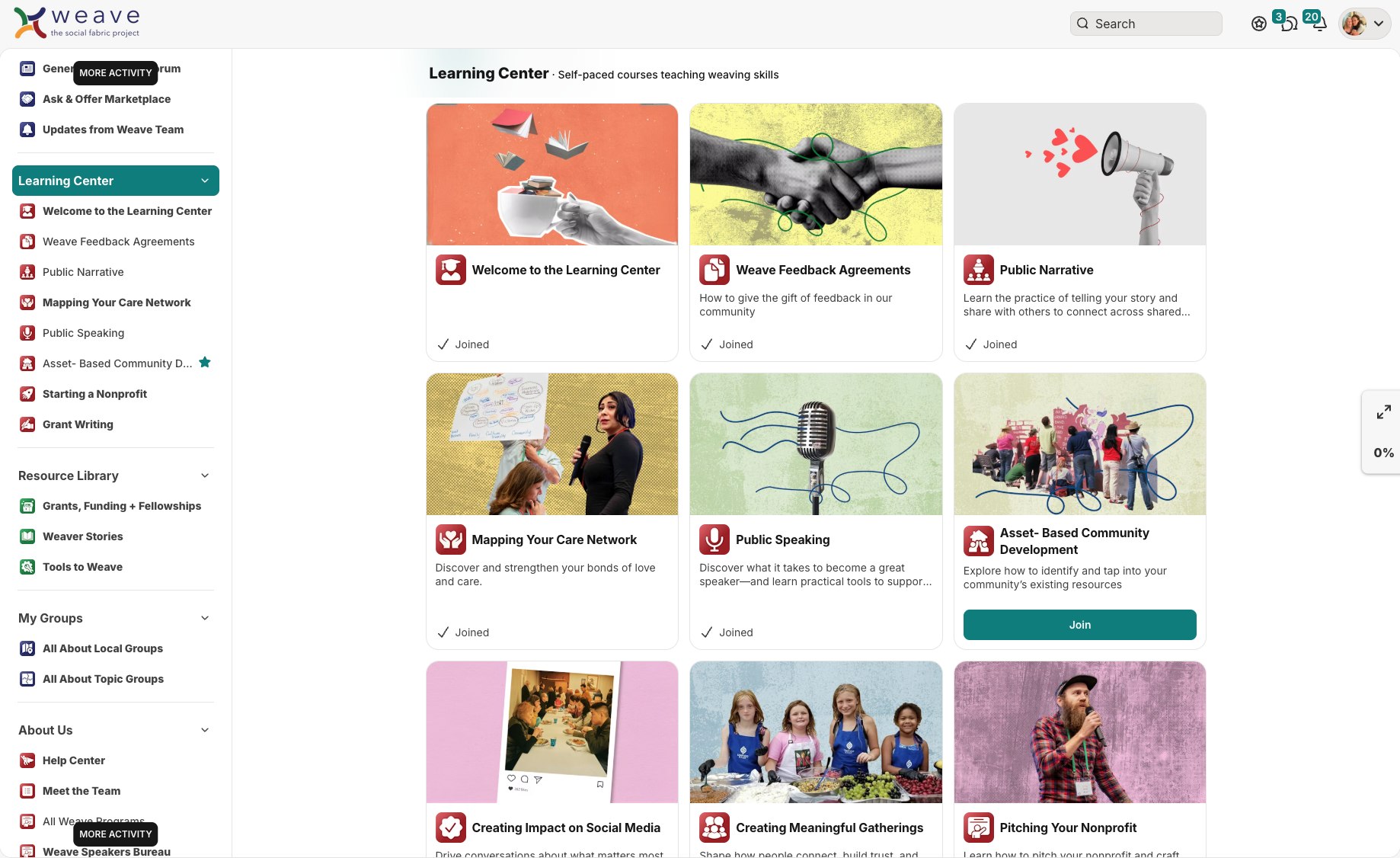Click the Pitching Your Nonprofit card icon

pos(979,828)
